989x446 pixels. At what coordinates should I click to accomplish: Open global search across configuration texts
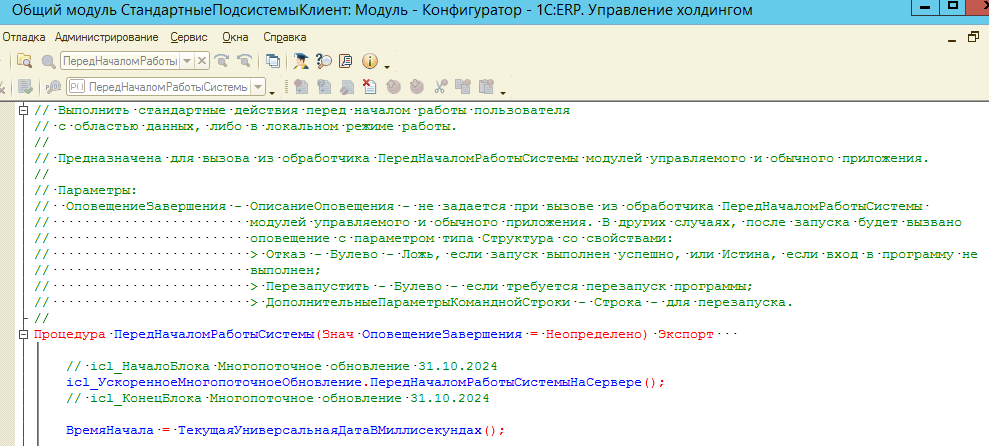click(x=24, y=61)
